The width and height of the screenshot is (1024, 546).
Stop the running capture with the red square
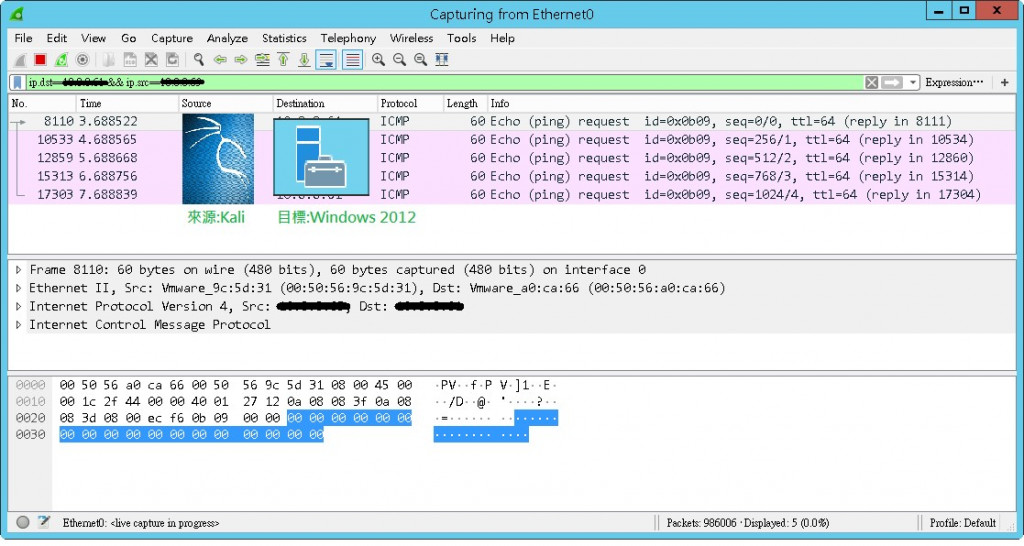pos(40,60)
